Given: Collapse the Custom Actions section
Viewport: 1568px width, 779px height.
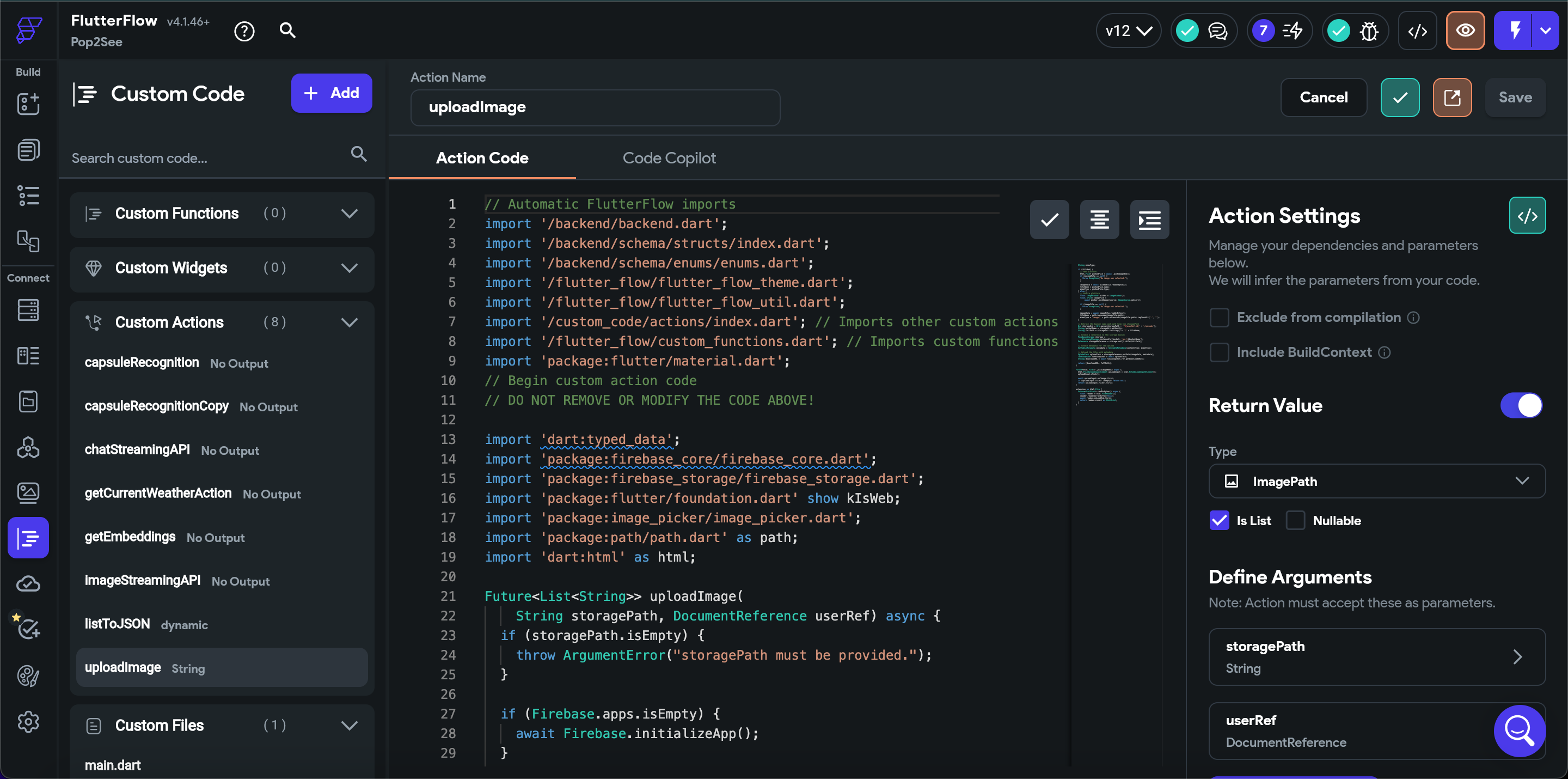Looking at the screenshot, I should point(350,322).
